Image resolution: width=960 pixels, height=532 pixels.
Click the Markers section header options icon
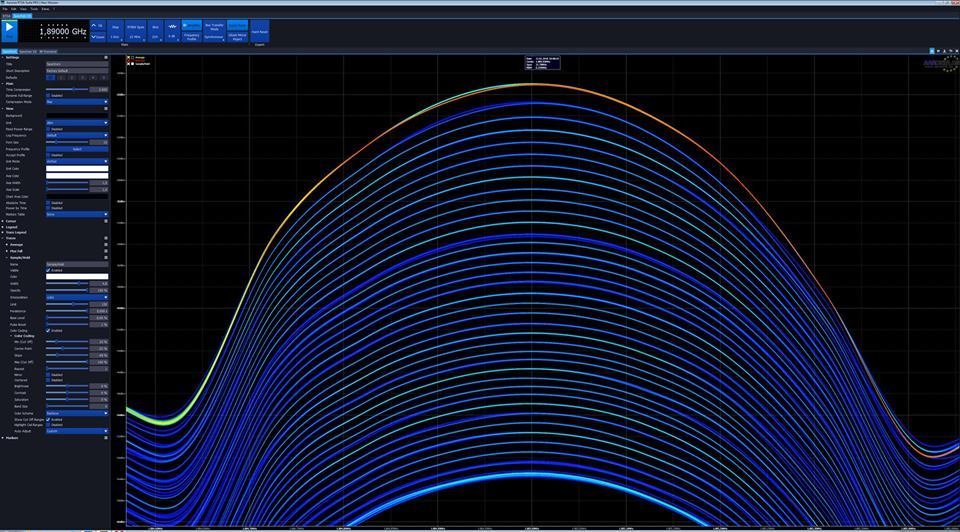tap(106, 438)
